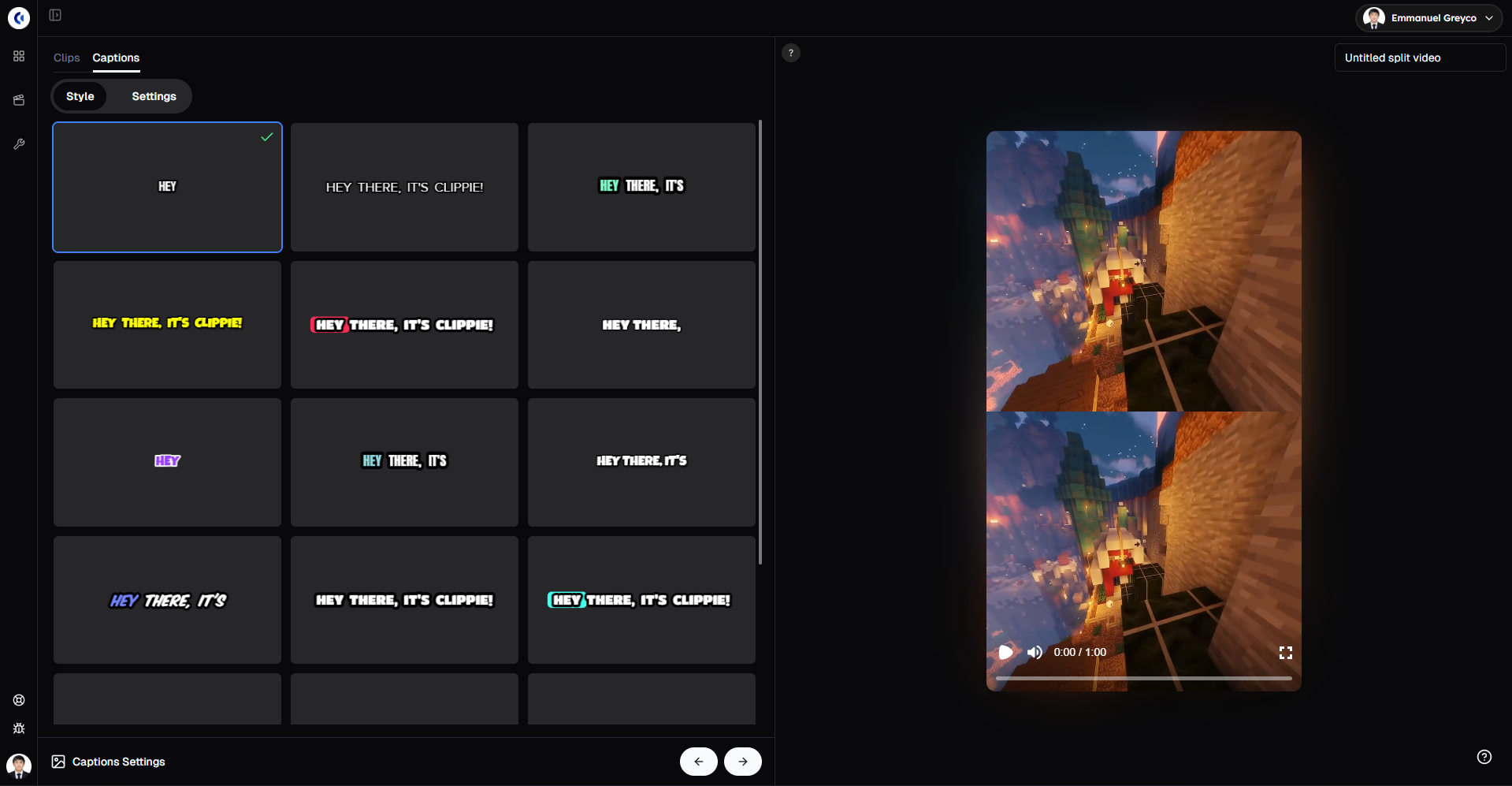Screen dimensions: 1512x786
Task: Toggle the sidebar collapse icon
Action: (55, 15)
